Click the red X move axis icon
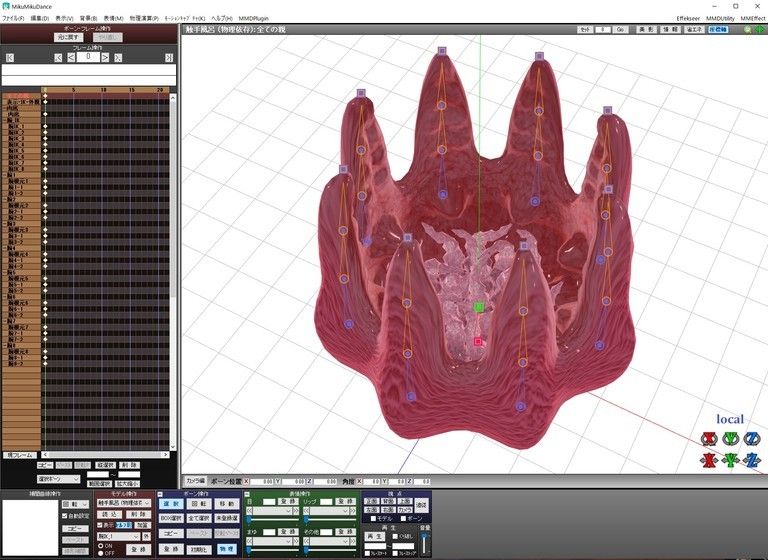The height and width of the screenshot is (560, 768). point(709,460)
